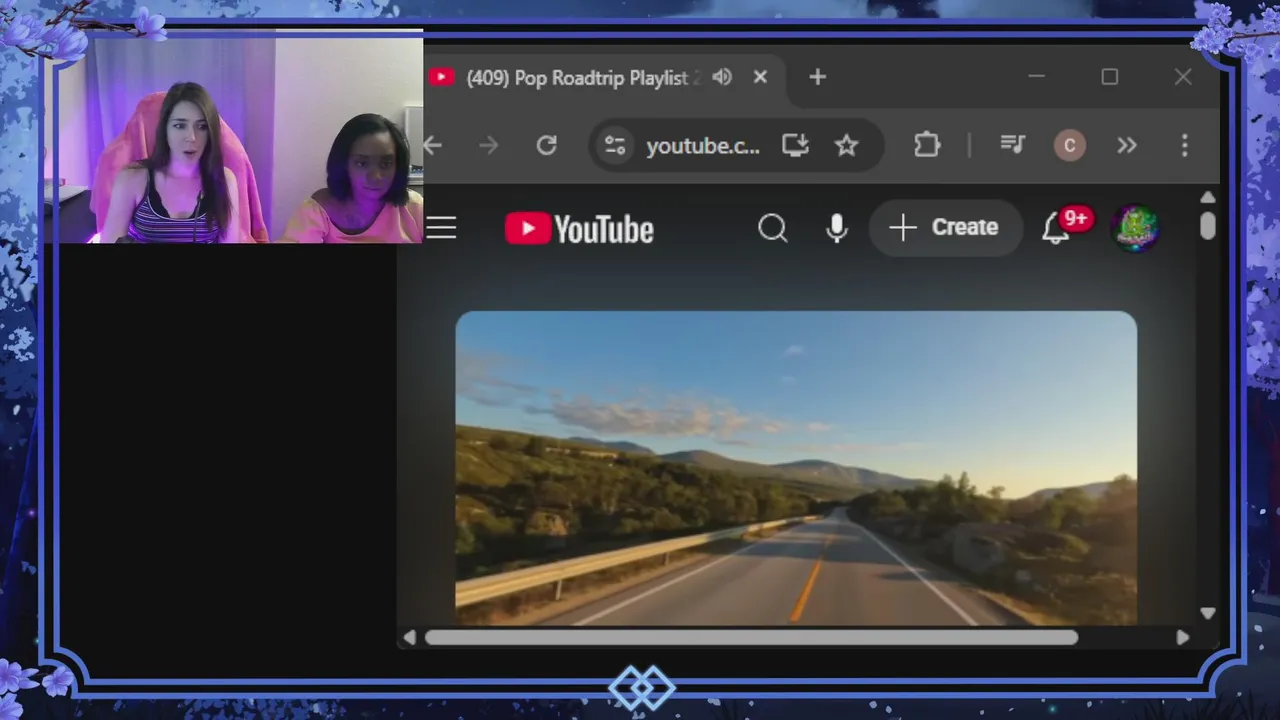Minimize the browser window
The image size is (1280, 720).
click(1037, 77)
